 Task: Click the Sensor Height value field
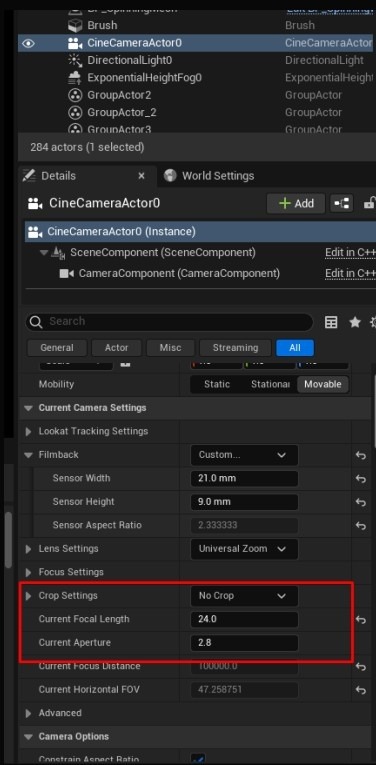pos(244,502)
